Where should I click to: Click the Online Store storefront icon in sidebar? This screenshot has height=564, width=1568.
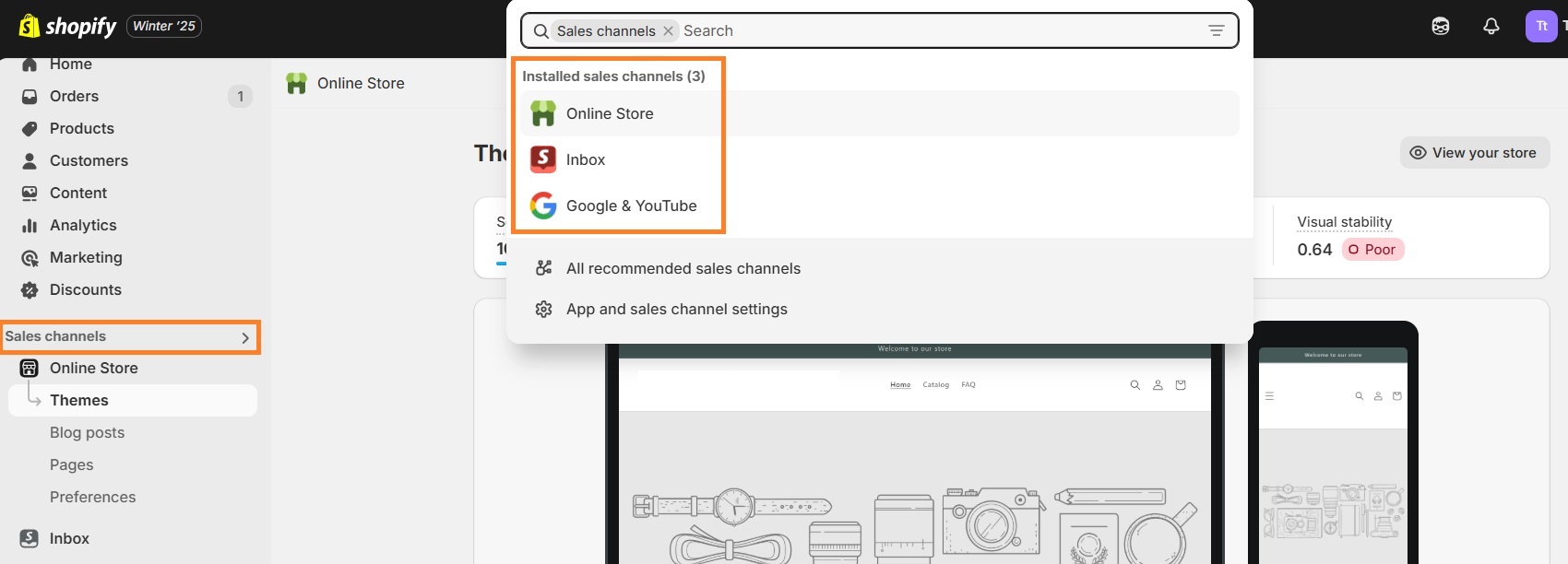(30, 368)
